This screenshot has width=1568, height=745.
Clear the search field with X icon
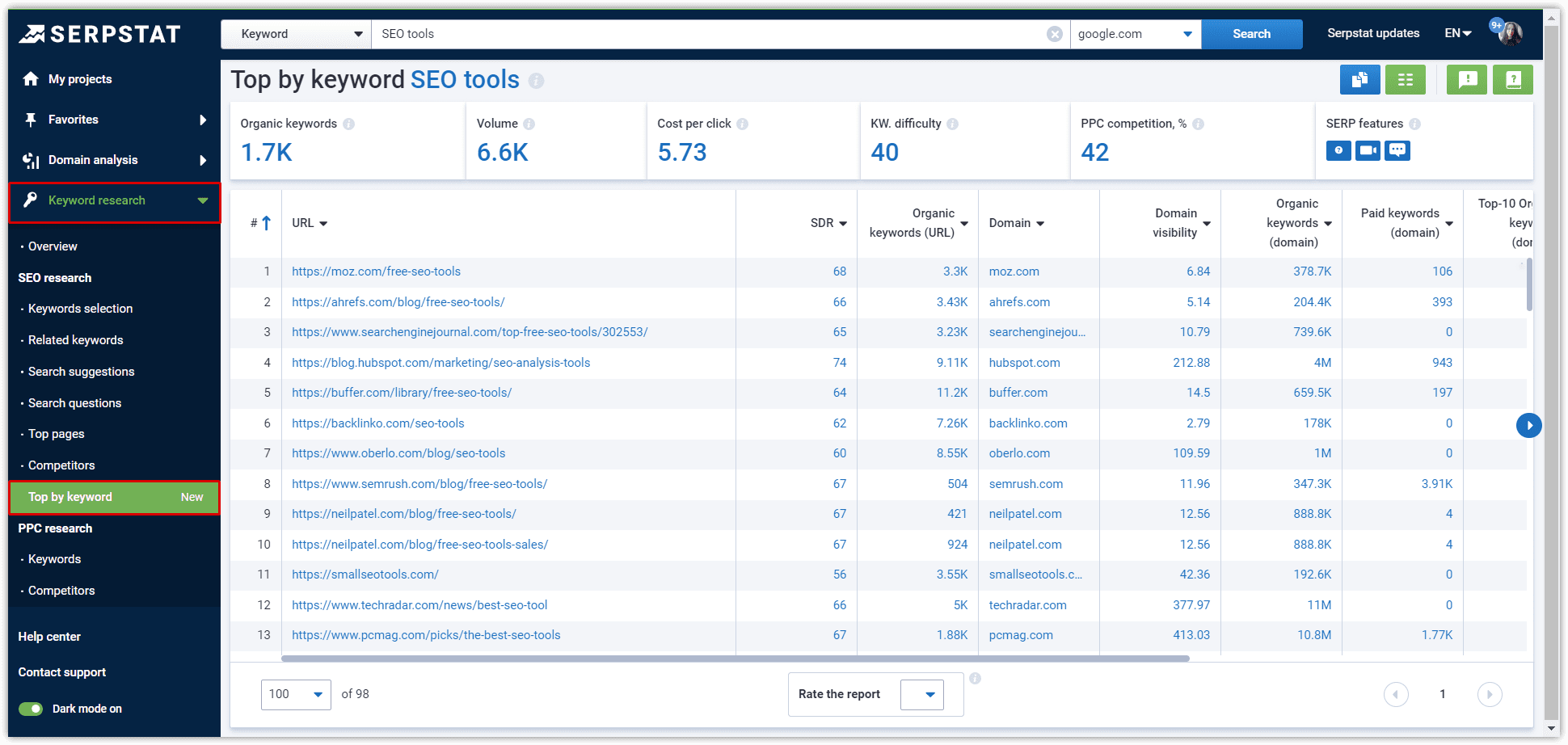pyautogui.click(x=1054, y=34)
